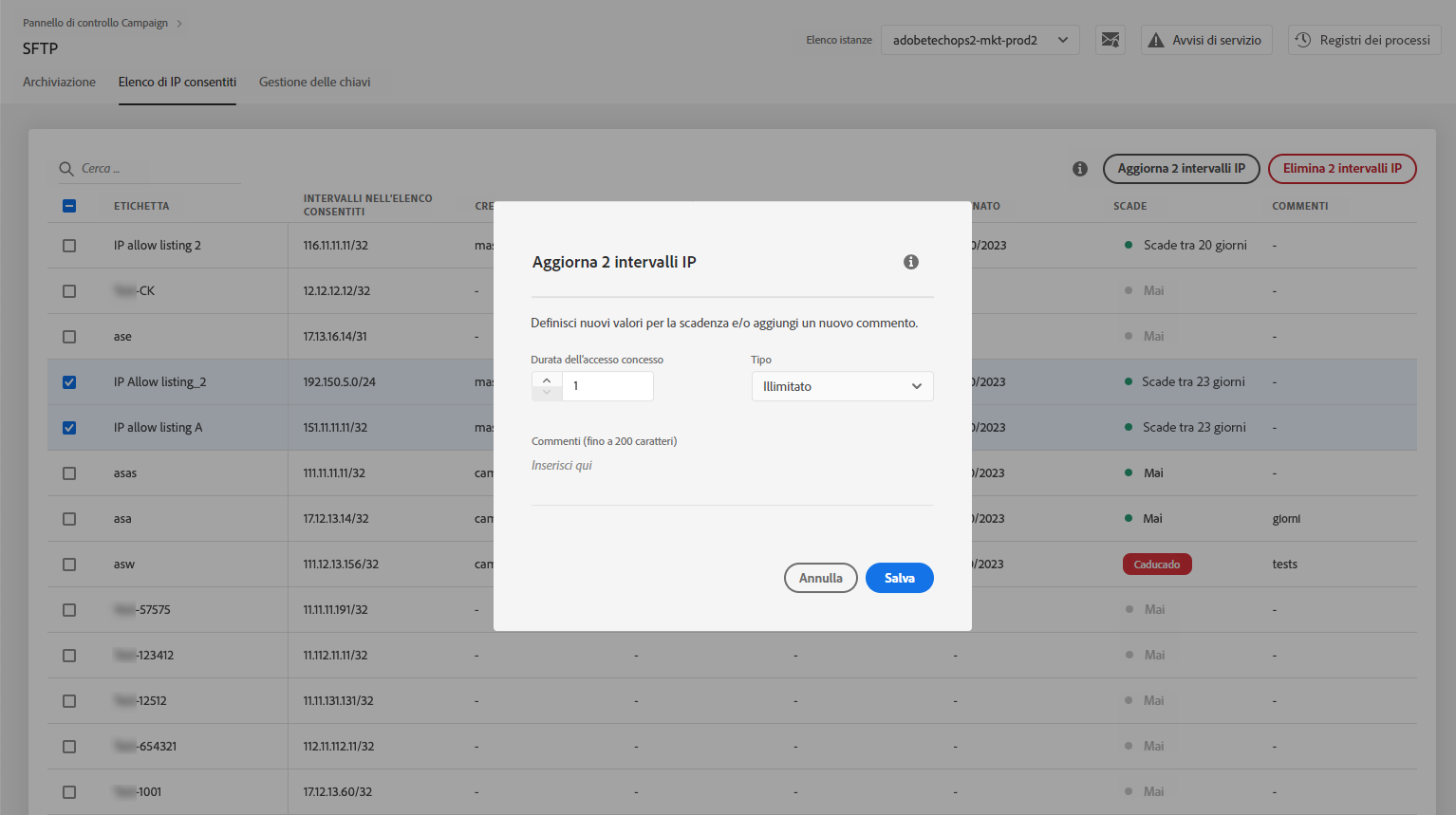Check the box for IP allow listing 2
The width and height of the screenshot is (1456, 815).
click(69, 246)
